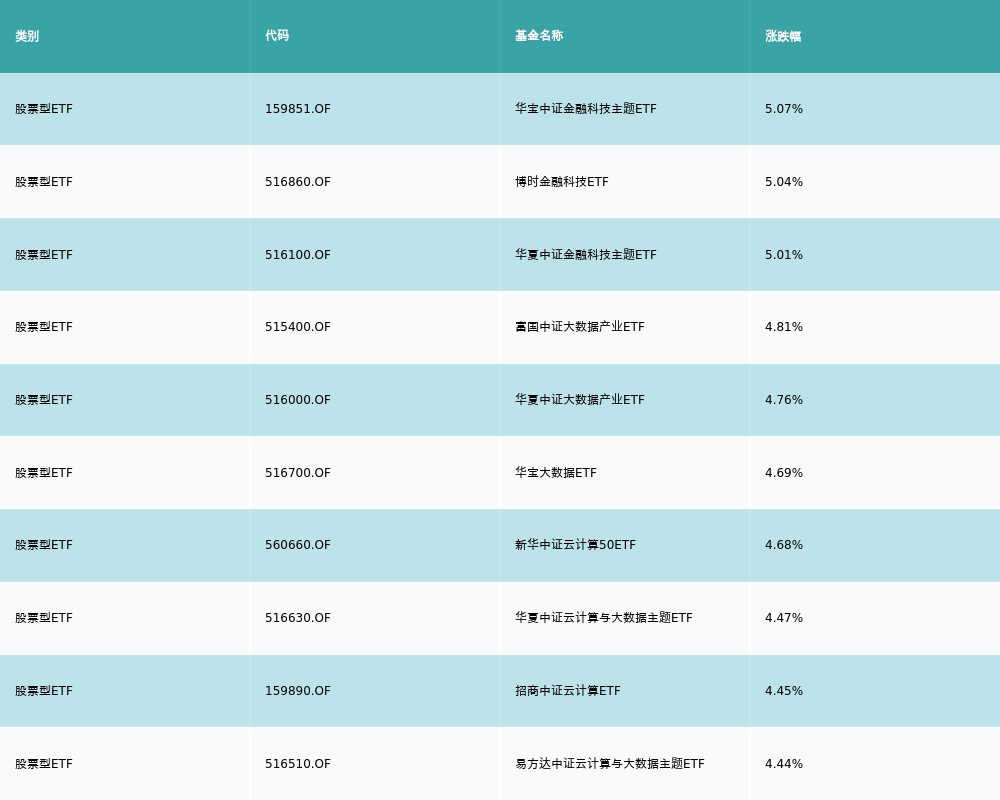
Task: Click fund name 华夏中证金融科技主题ETF
Action: [x=585, y=255]
